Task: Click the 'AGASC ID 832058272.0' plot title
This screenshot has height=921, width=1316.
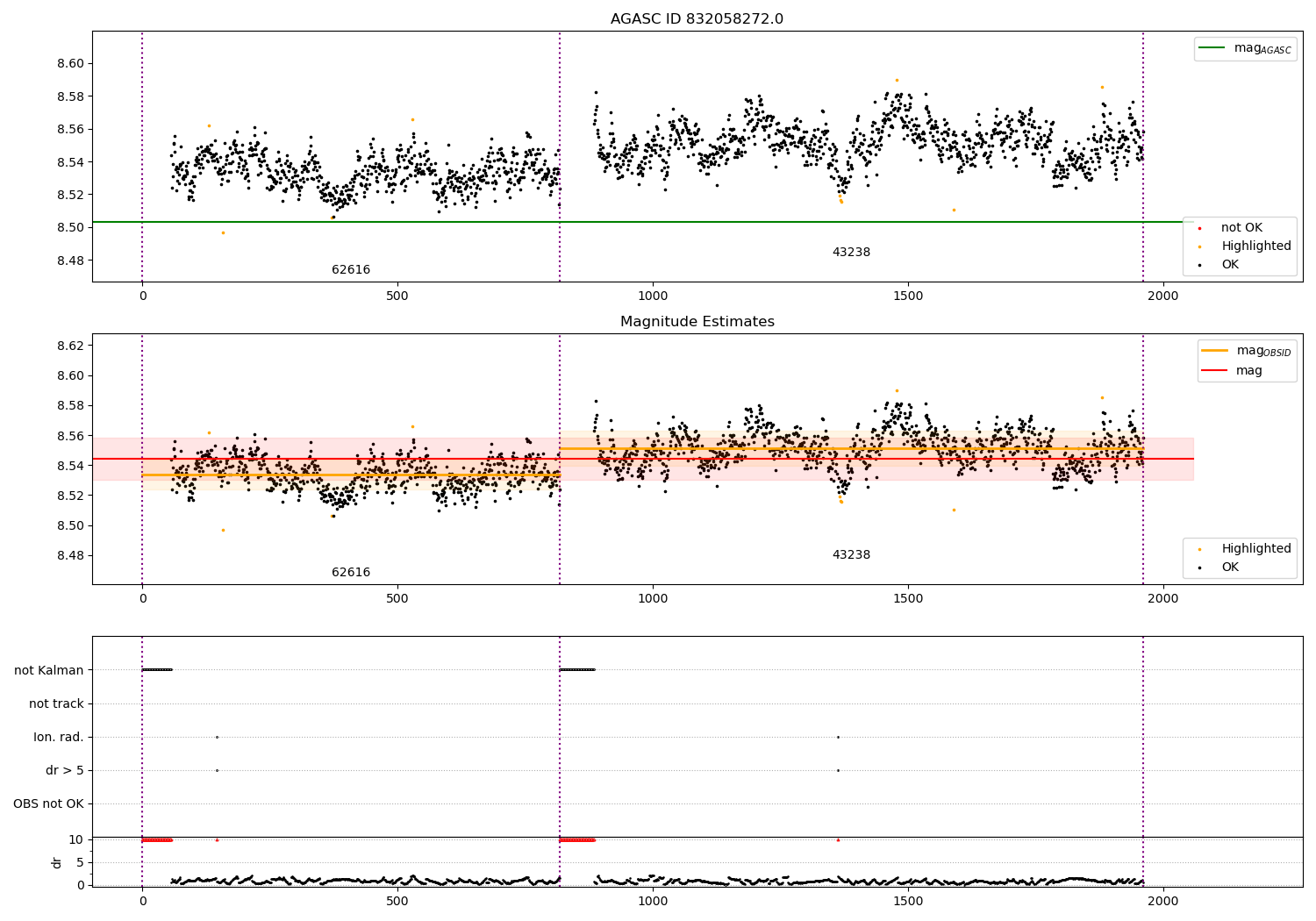Action: 697,19
